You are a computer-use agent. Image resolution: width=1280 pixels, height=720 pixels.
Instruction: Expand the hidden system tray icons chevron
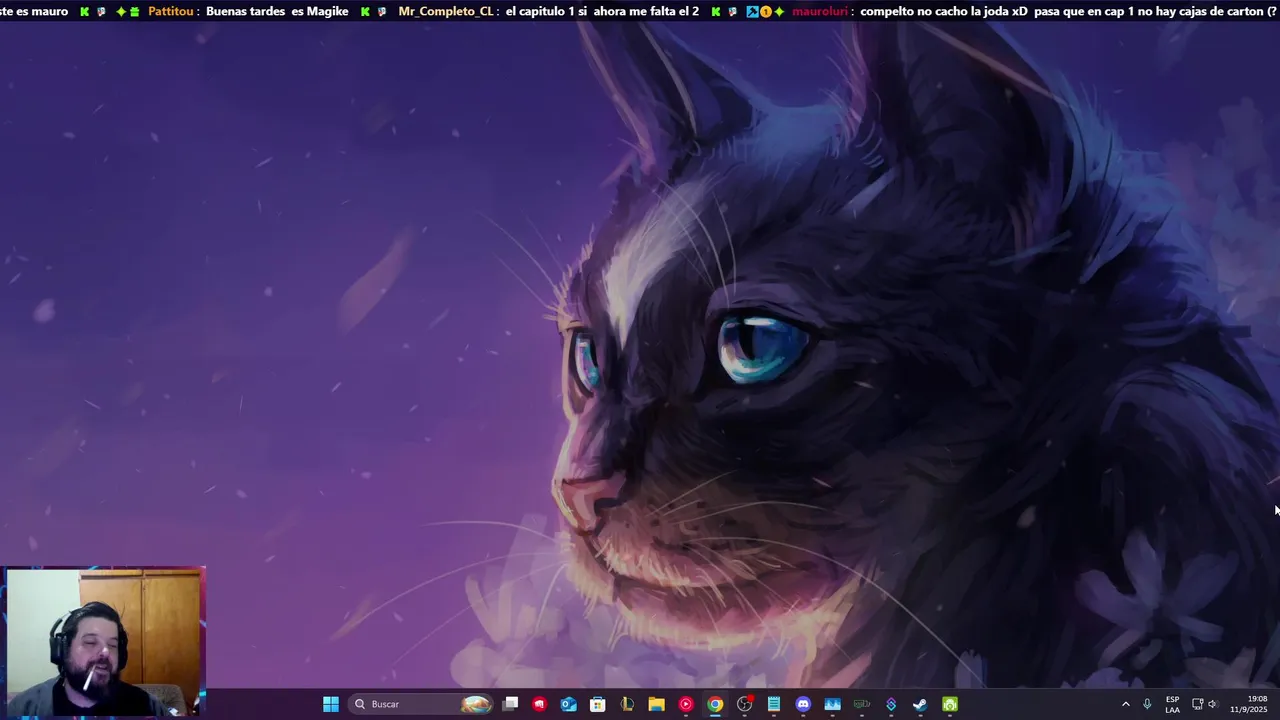click(1125, 704)
